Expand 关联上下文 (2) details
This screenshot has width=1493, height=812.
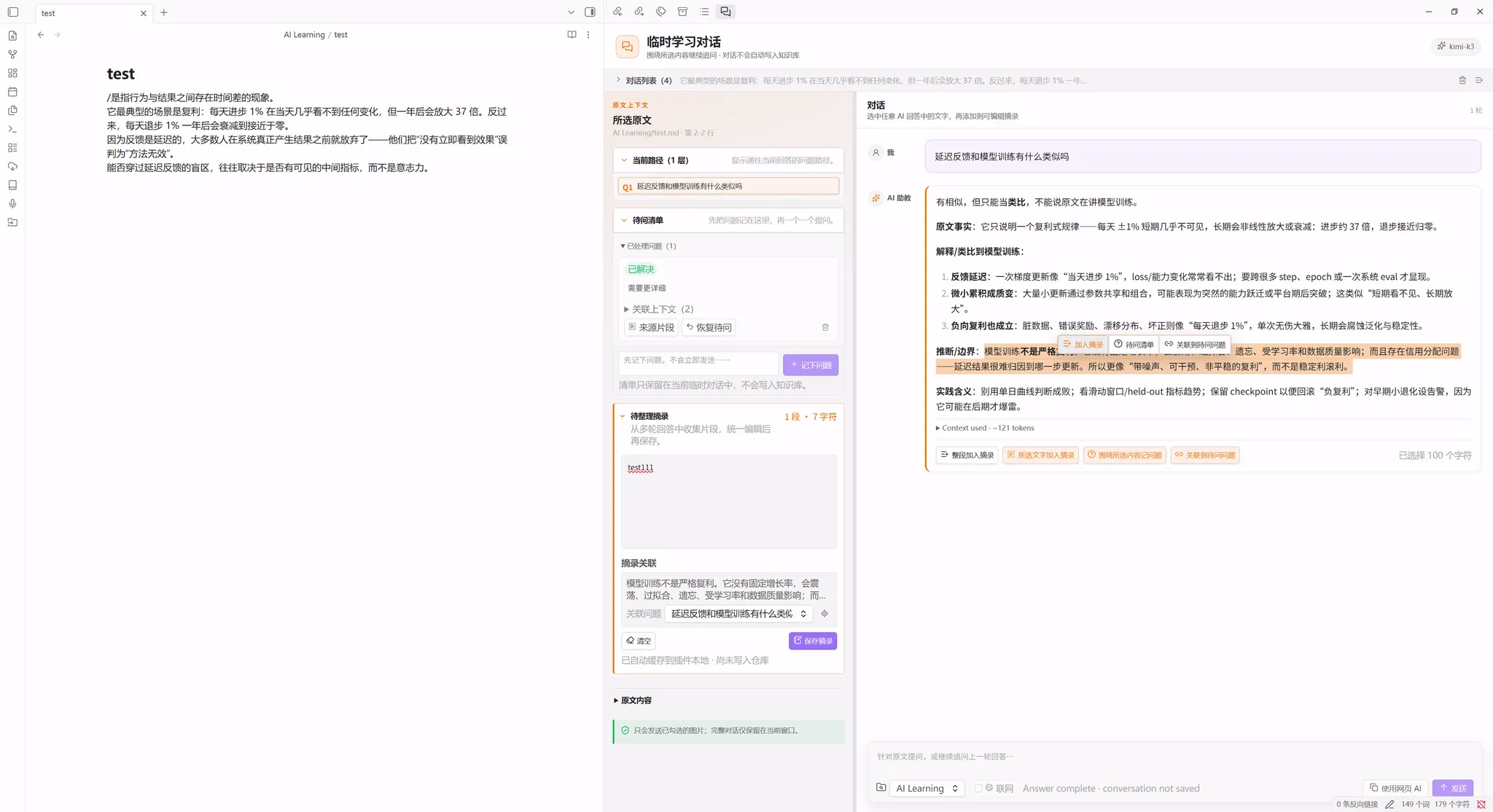(659, 309)
